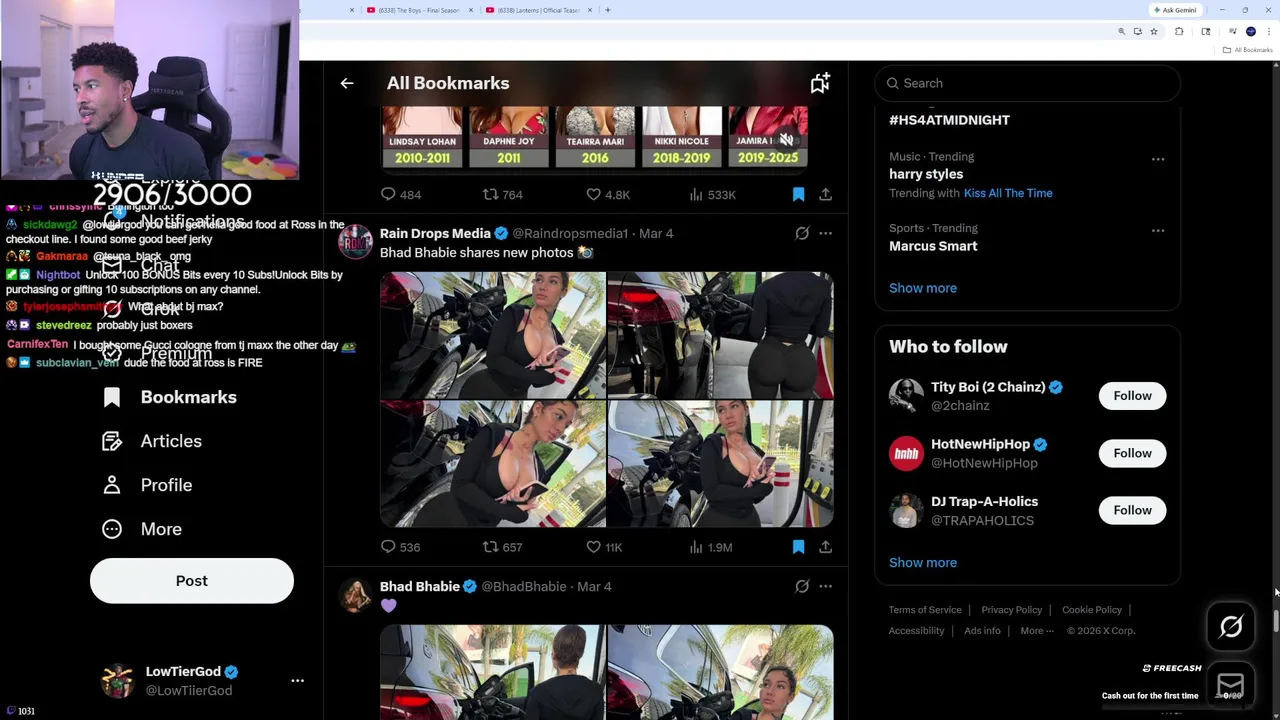Open the bookmark folders icon in header
Viewport: 1280px width, 720px height.
click(820, 83)
